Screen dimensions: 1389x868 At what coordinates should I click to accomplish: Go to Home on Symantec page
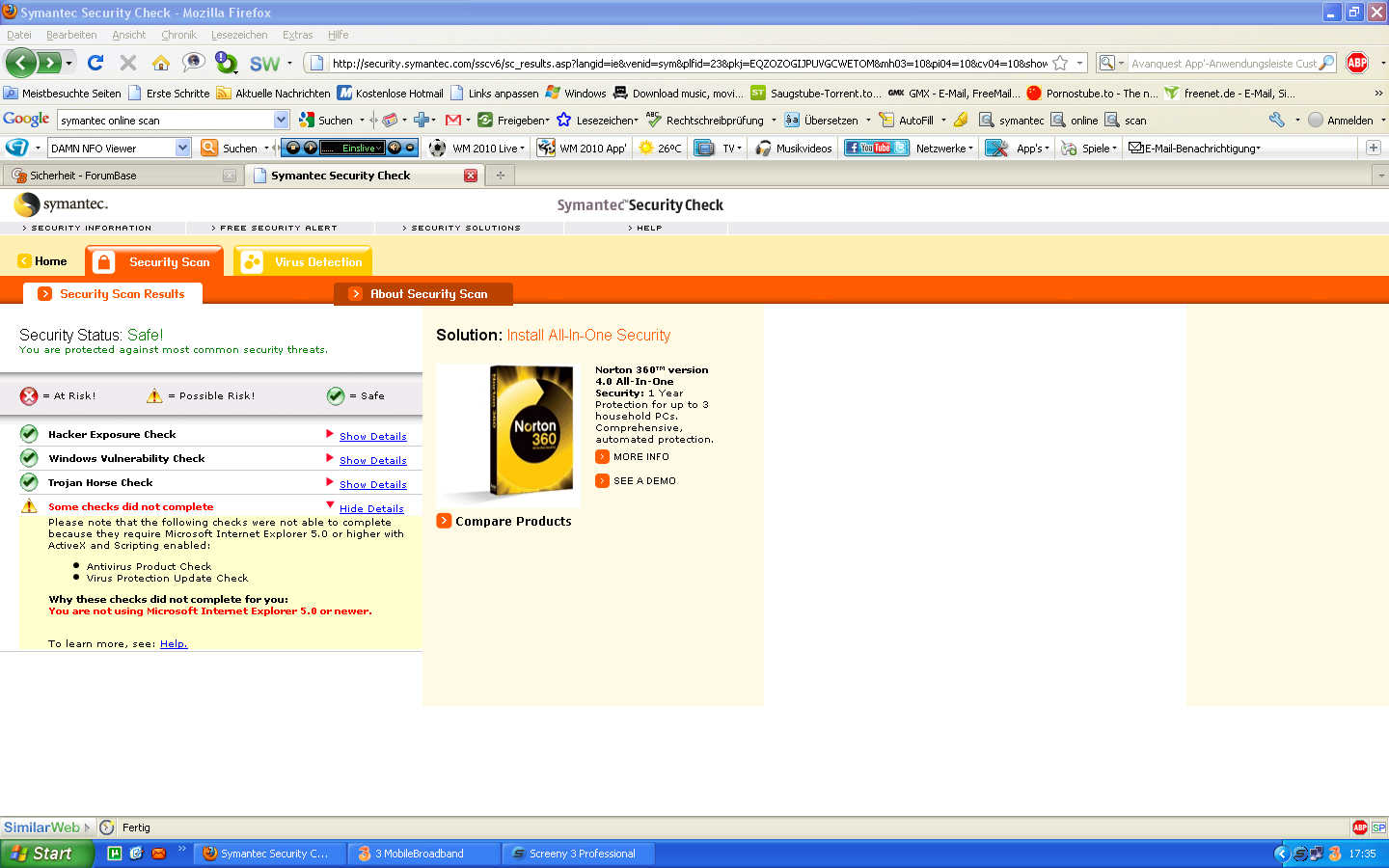(x=42, y=261)
